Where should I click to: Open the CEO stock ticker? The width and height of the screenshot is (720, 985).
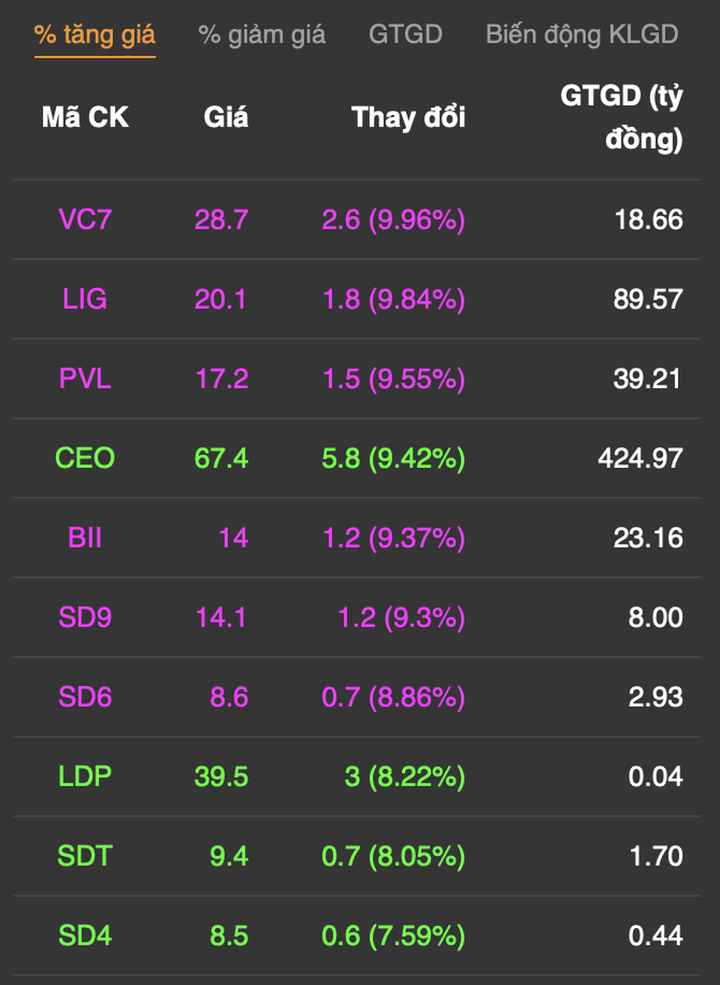tap(85, 458)
